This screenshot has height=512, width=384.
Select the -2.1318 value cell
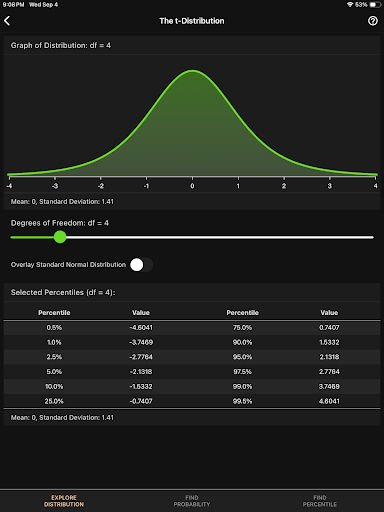(141, 372)
